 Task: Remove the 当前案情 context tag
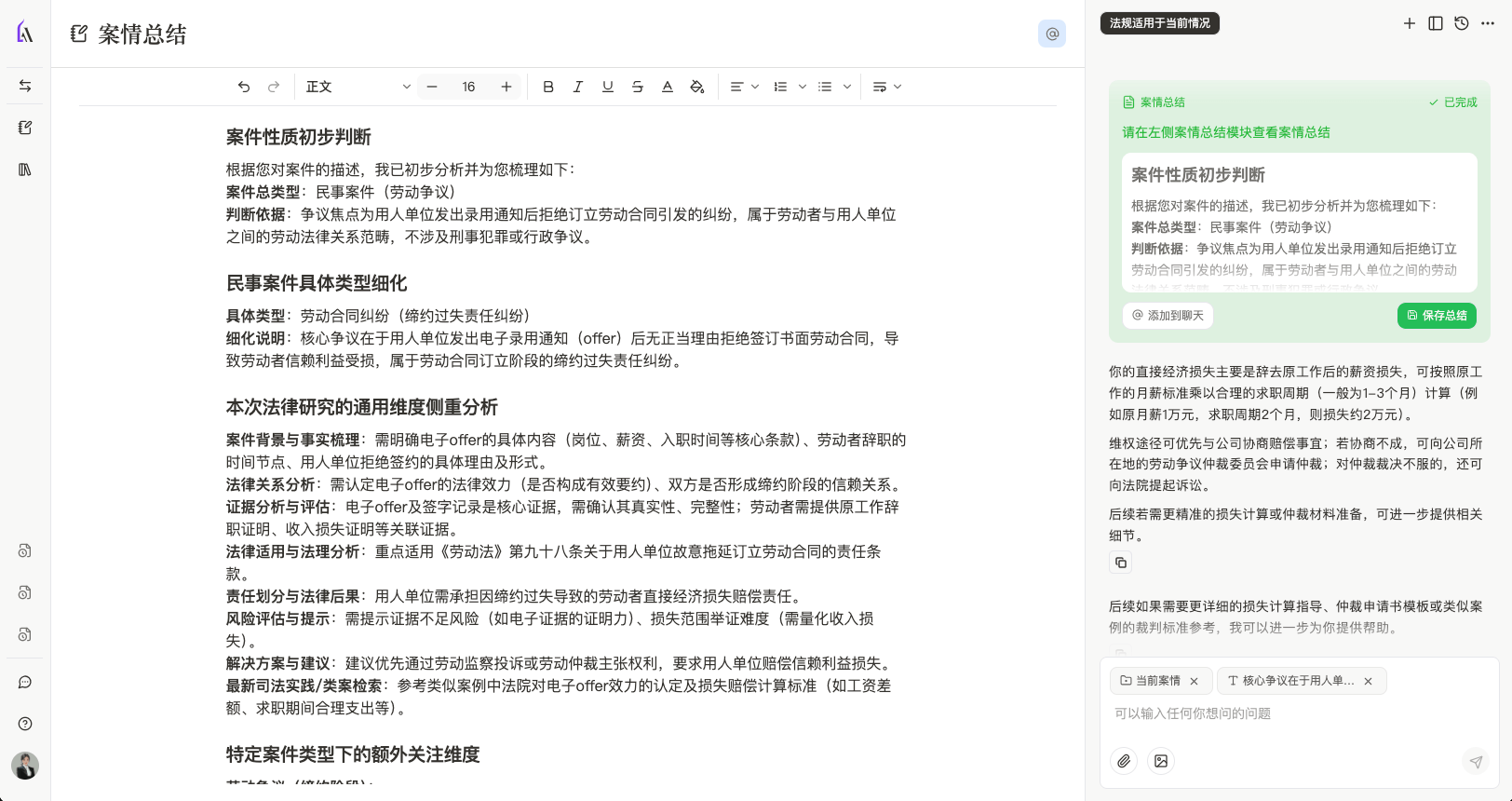click(x=1194, y=681)
